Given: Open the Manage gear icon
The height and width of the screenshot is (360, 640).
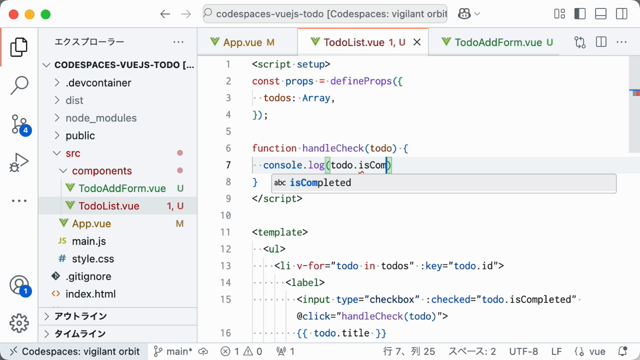Looking at the screenshot, I should pos(19,323).
